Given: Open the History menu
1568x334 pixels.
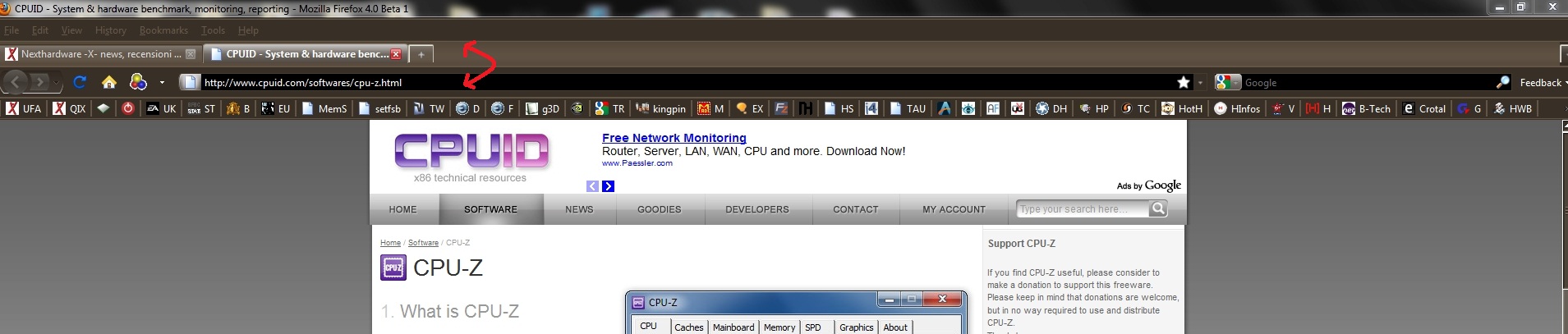Looking at the screenshot, I should pos(110,30).
